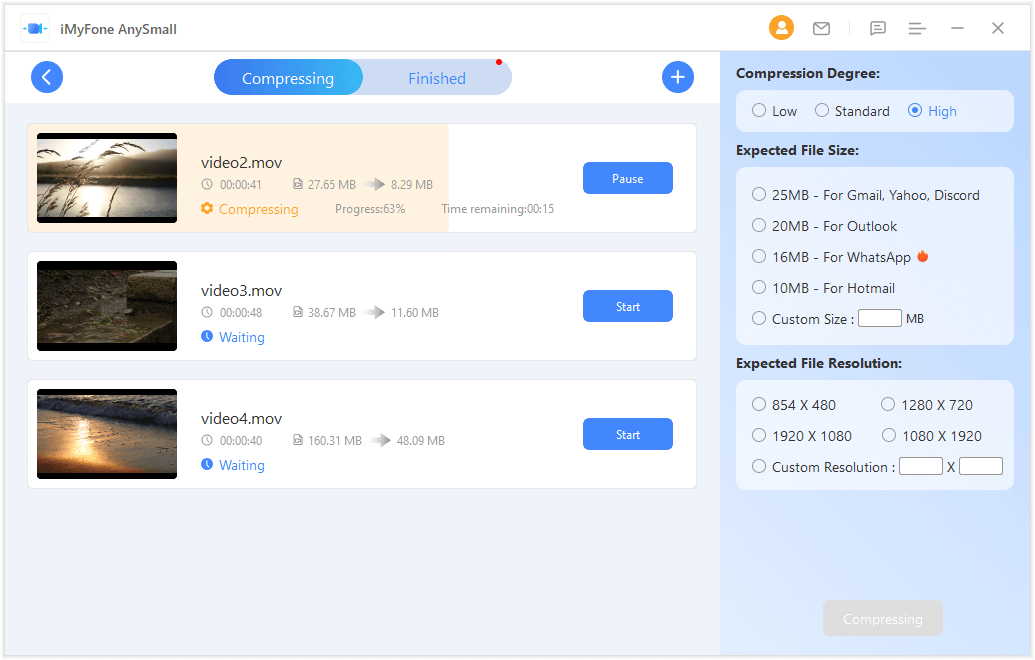Click the video2.mov progress bar

(238, 178)
